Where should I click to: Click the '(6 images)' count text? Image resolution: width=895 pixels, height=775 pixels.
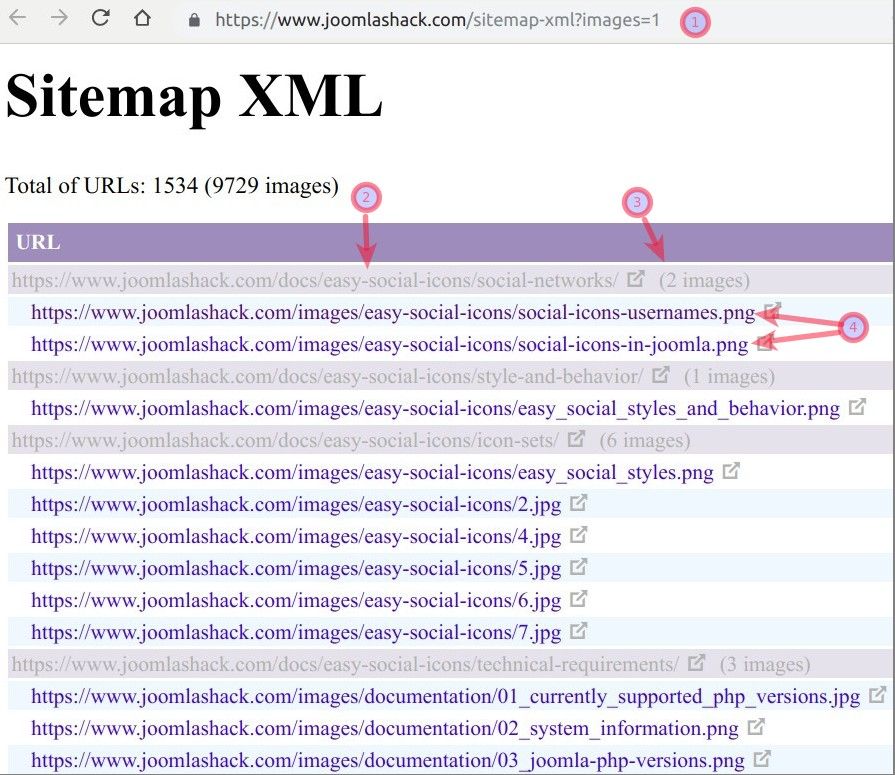coord(645,441)
